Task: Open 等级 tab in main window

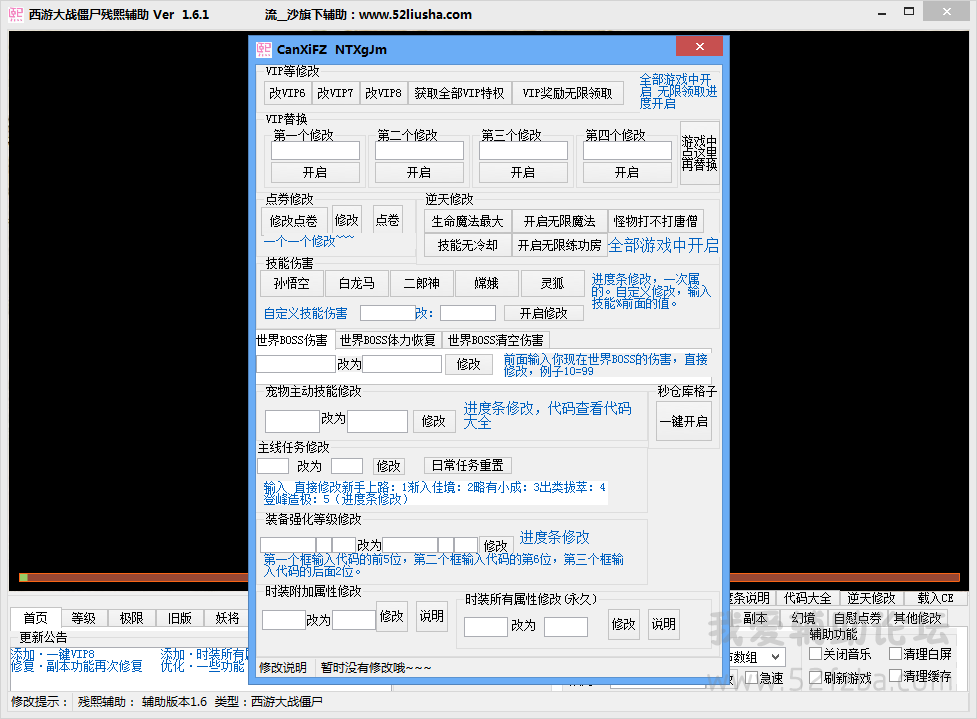Action: click(x=83, y=618)
